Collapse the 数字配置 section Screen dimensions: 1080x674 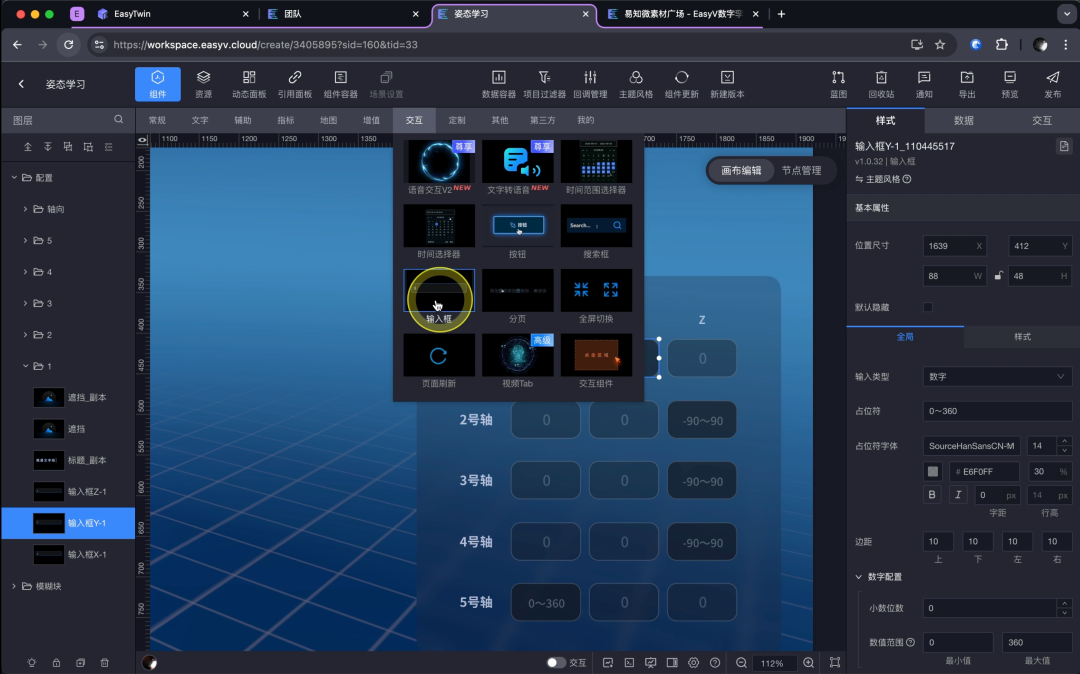pos(858,577)
